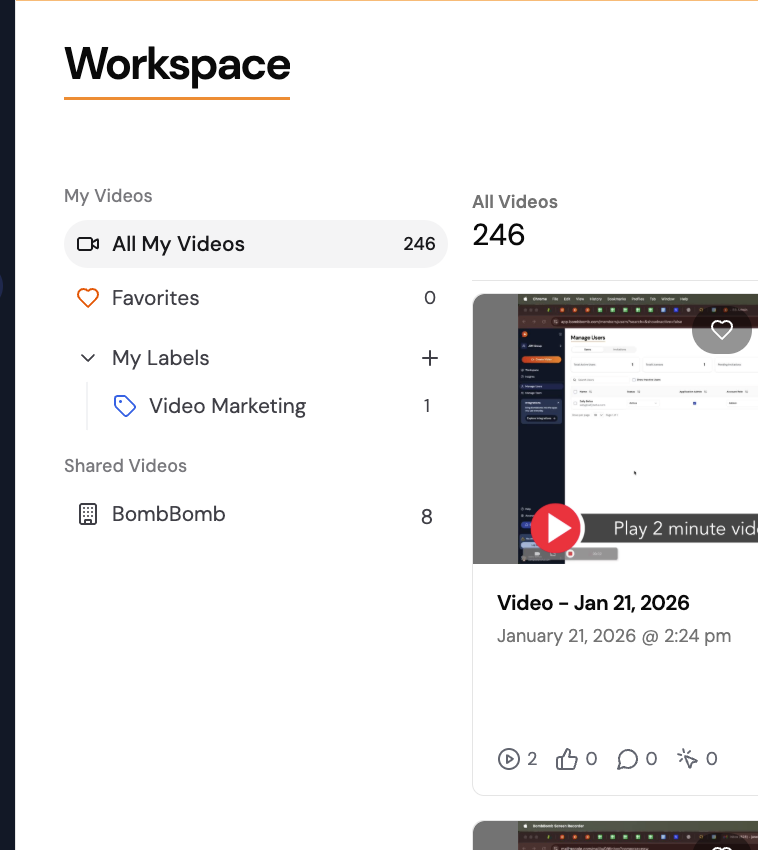
Task: Click the comments bubble icon on video card
Action: pos(627,759)
